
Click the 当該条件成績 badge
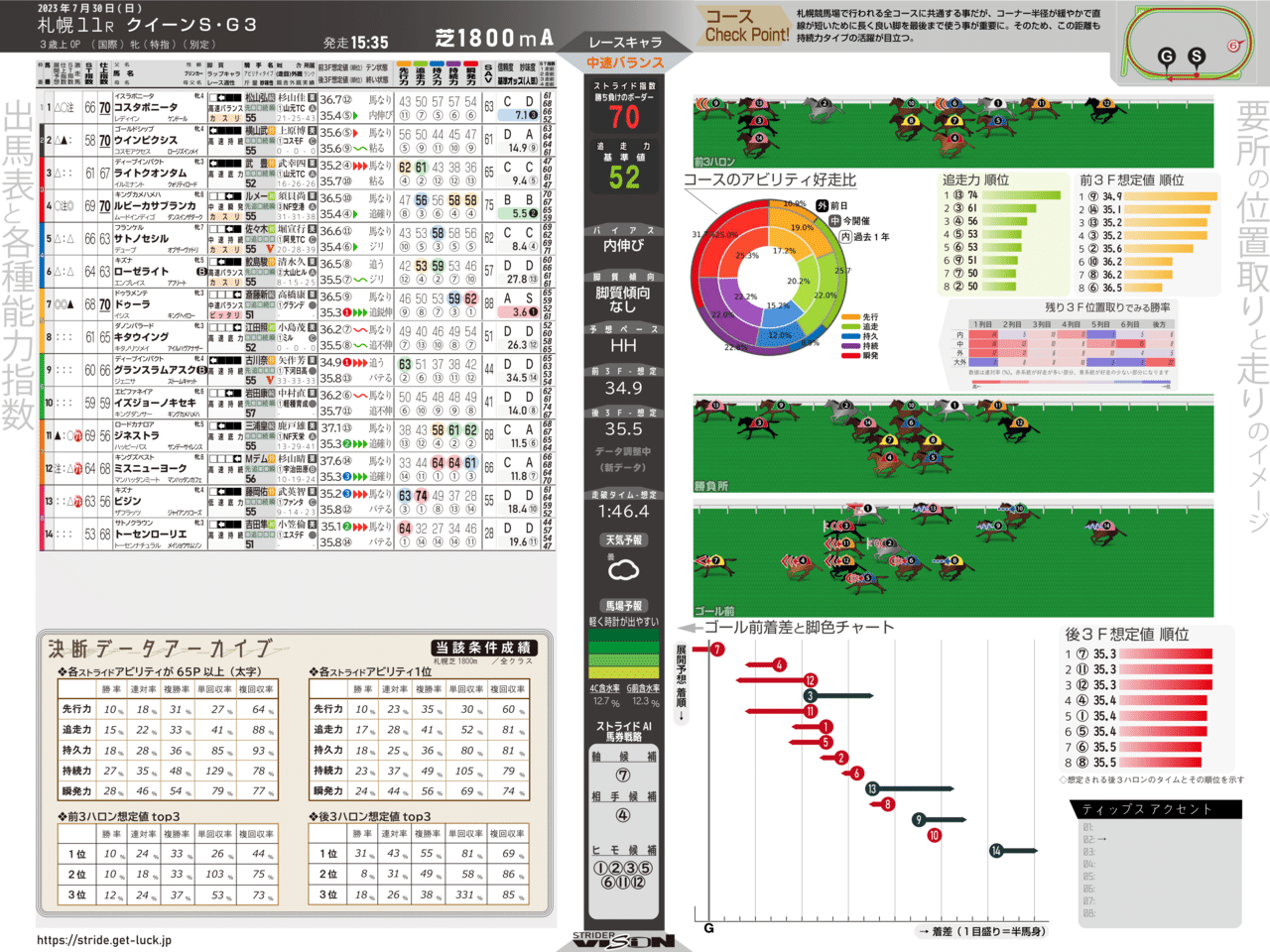[x=483, y=648]
